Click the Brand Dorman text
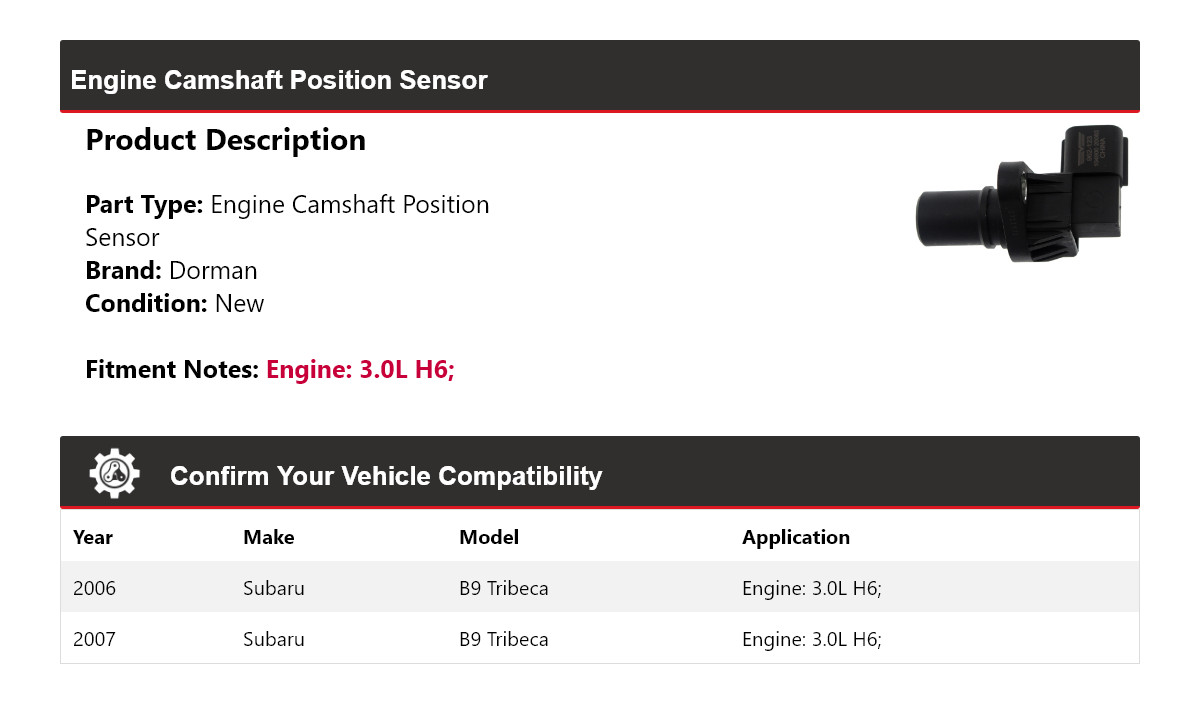 pos(171,271)
